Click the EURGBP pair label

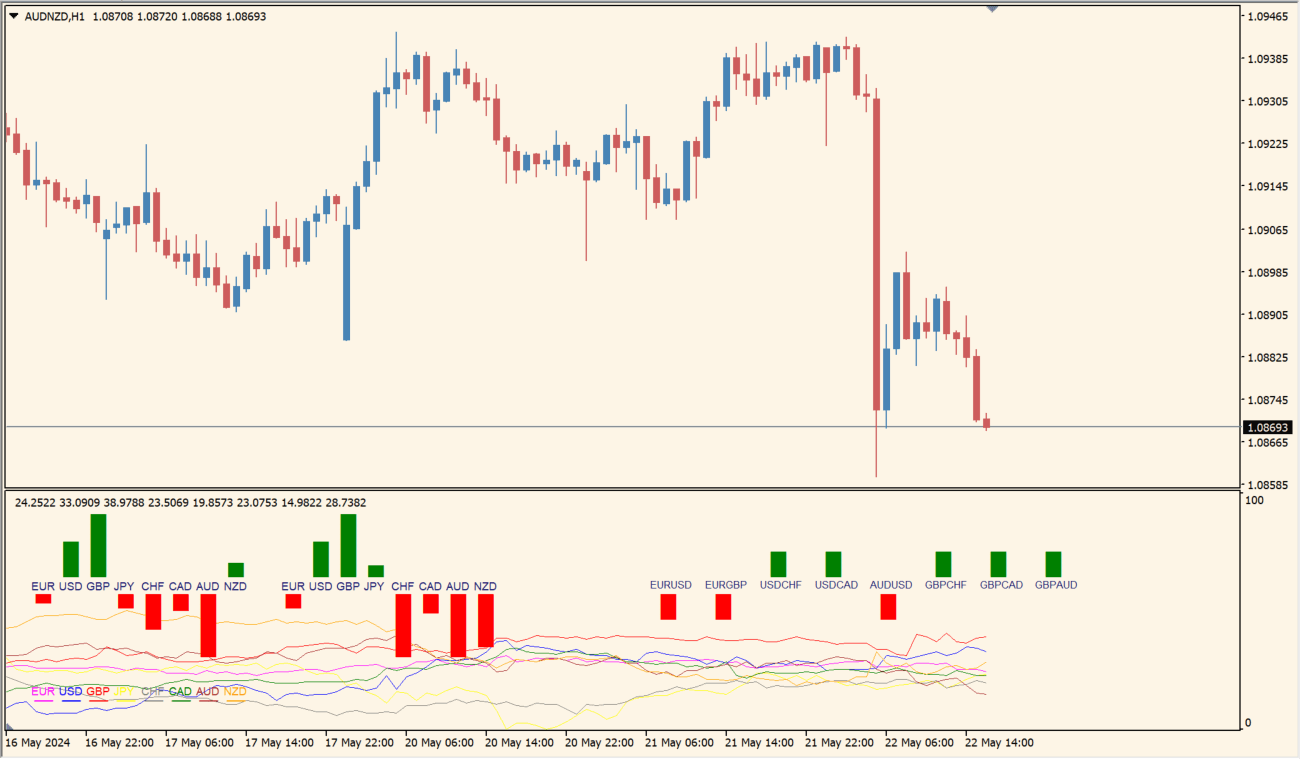(726, 585)
